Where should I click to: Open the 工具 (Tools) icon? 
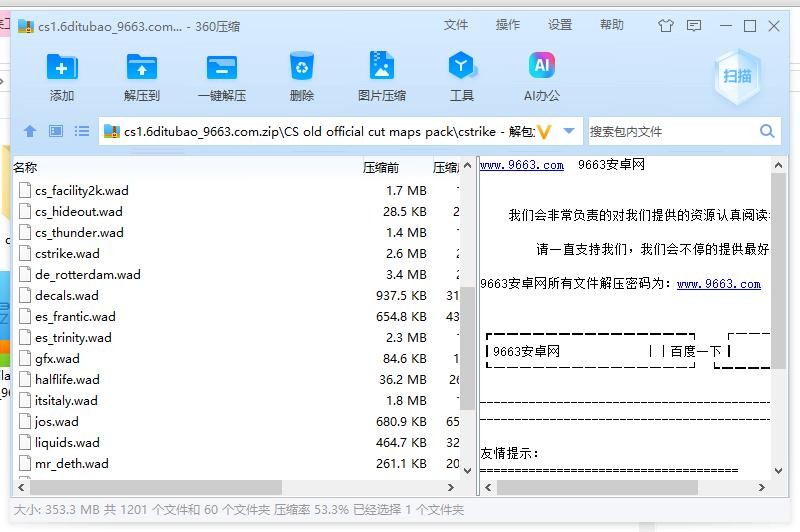coord(461,65)
